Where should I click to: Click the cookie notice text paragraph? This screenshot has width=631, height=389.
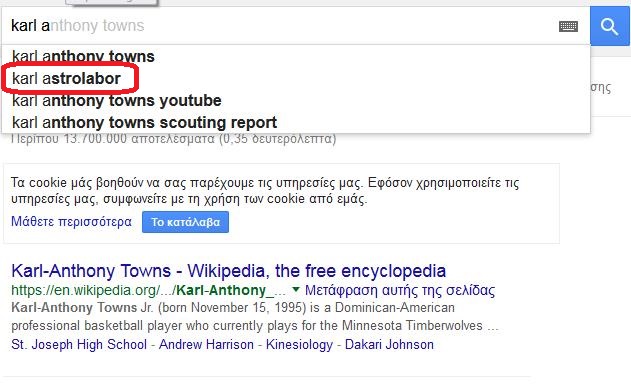pos(265,191)
